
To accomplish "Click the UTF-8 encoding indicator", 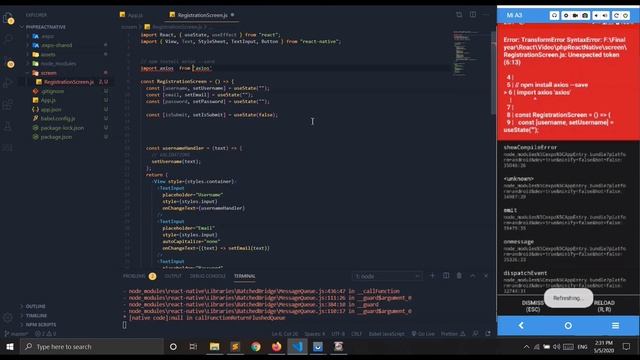I will (338, 334).
